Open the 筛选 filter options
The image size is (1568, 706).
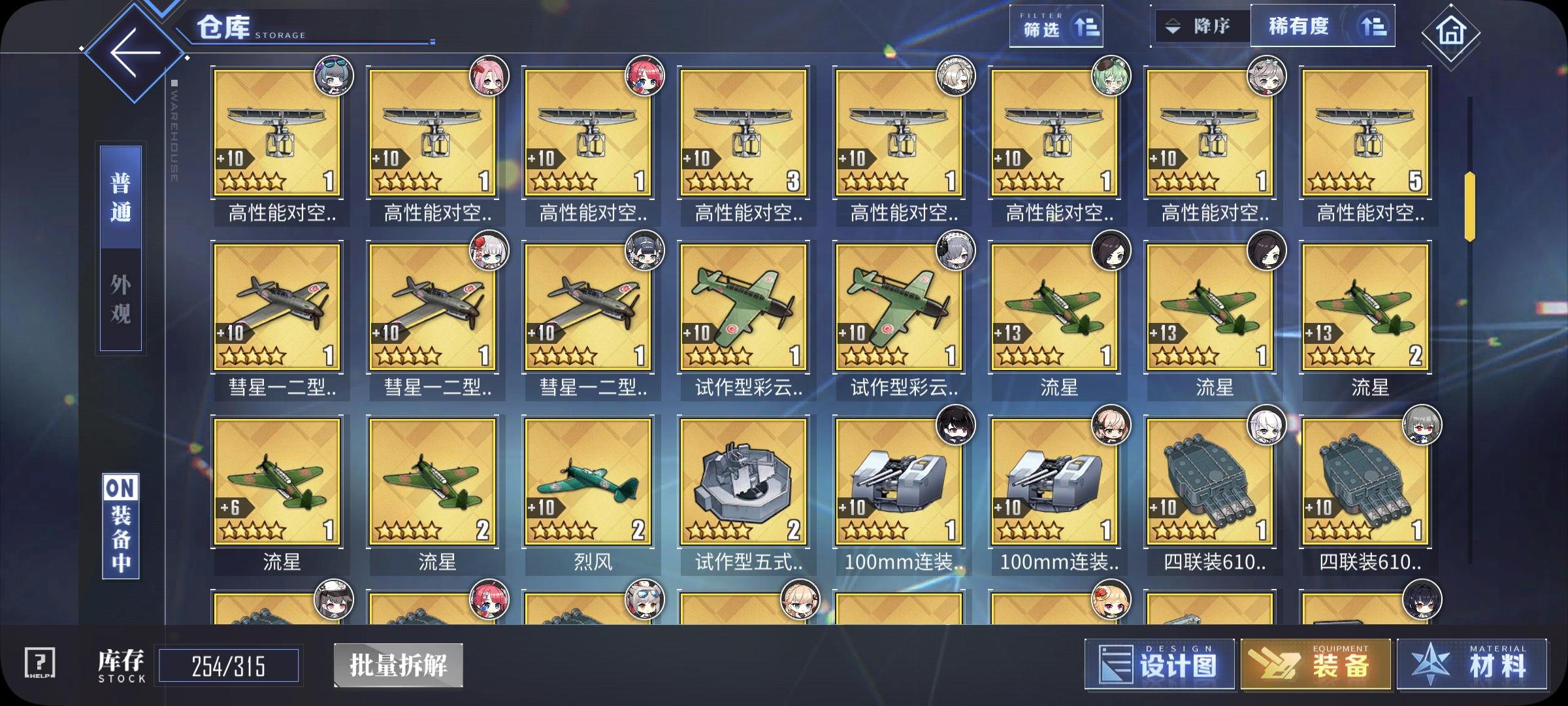pyautogui.click(x=1056, y=26)
